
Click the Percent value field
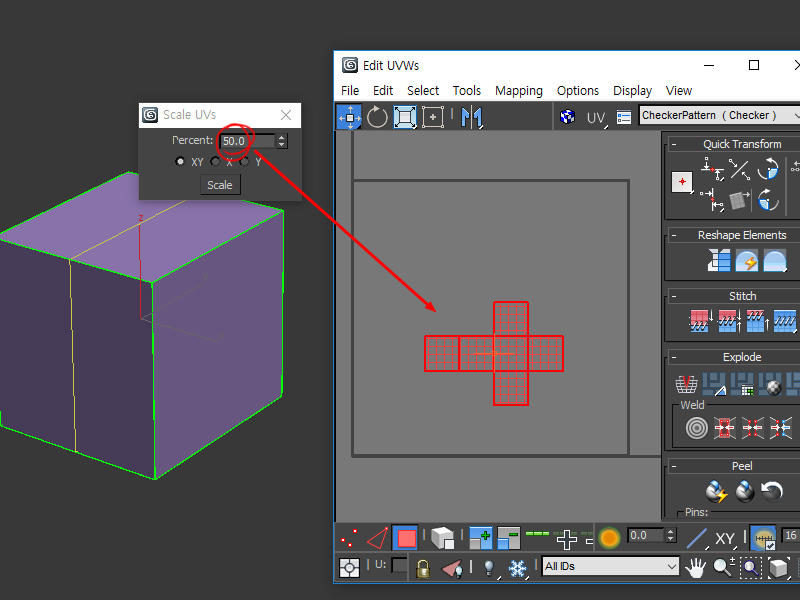[247, 141]
